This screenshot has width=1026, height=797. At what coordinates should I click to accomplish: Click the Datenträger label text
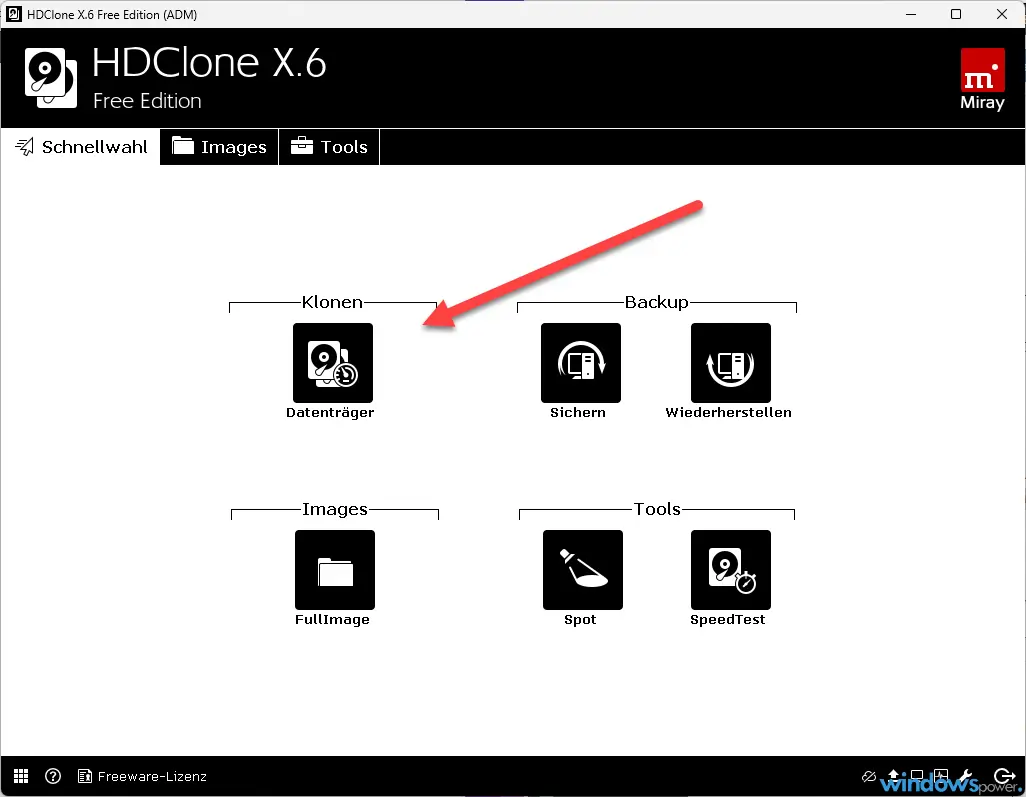330,412
